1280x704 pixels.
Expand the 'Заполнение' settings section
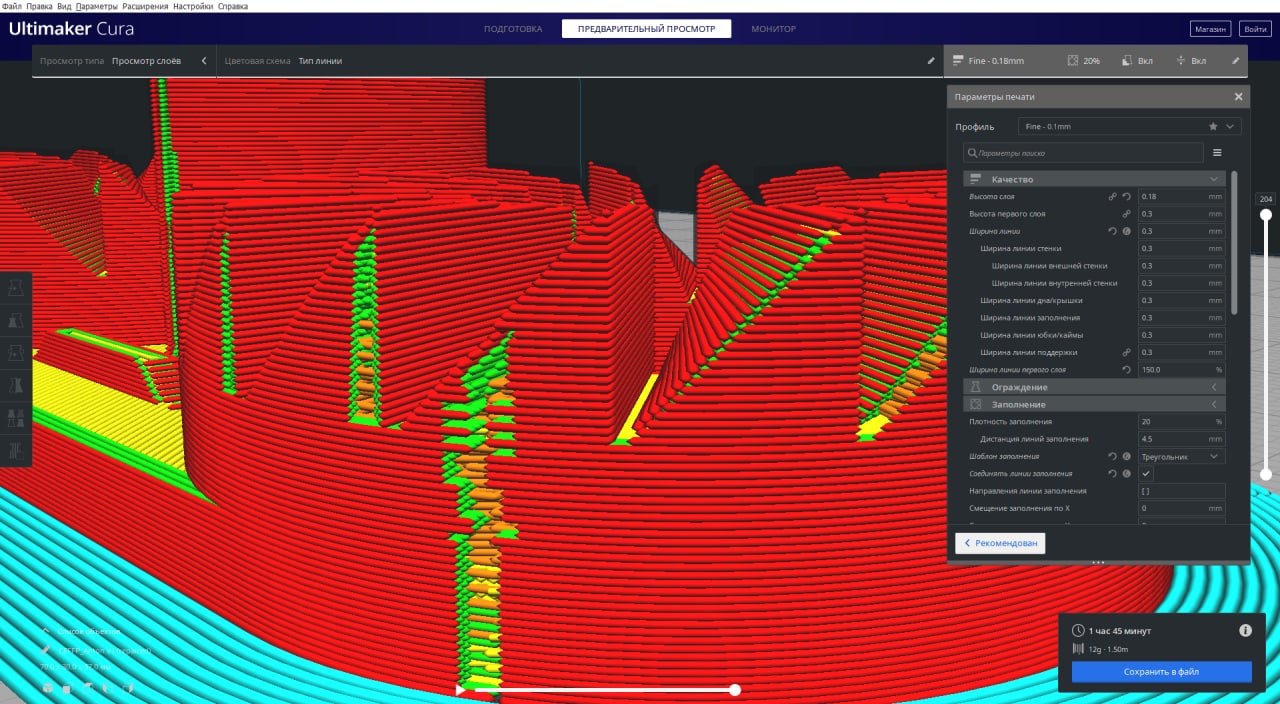pos(1094,404)
